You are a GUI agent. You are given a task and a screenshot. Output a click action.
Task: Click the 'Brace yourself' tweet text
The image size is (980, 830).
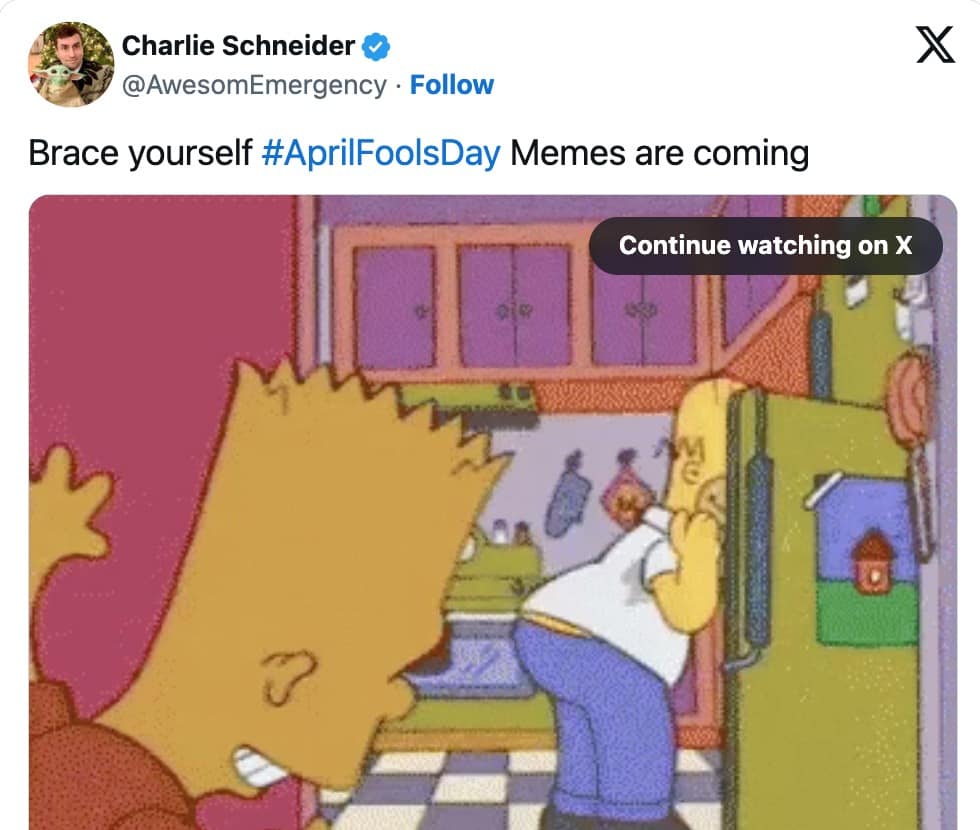pos(140,153)
